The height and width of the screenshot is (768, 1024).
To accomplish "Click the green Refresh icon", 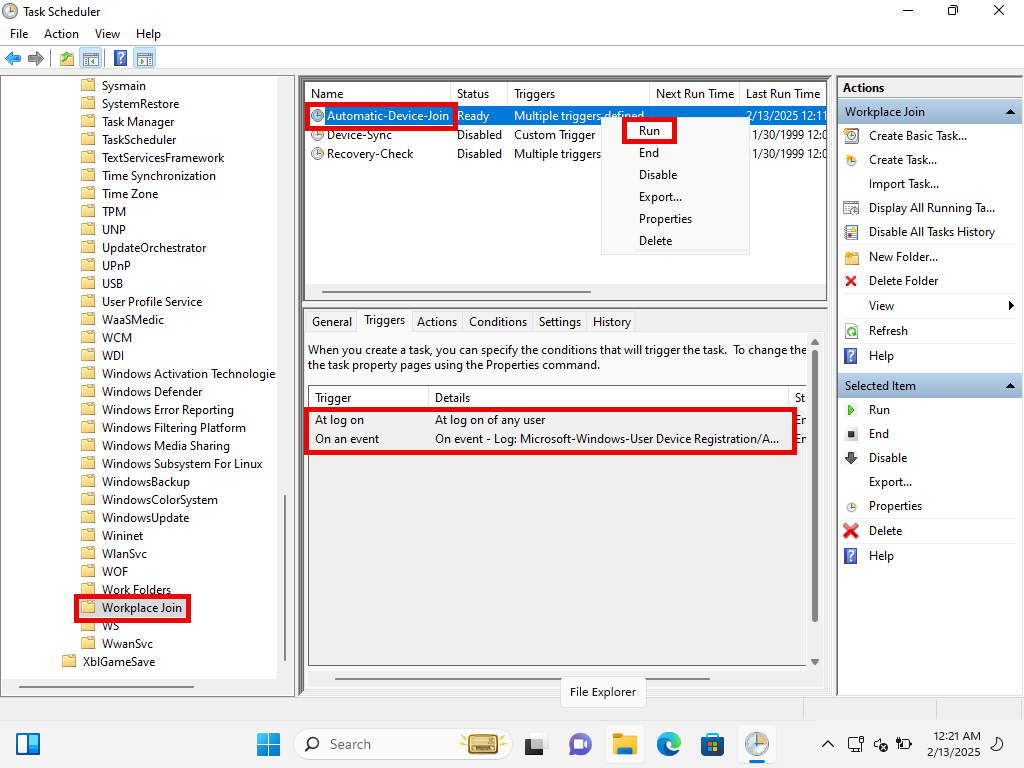I will (x=852, y=331).
